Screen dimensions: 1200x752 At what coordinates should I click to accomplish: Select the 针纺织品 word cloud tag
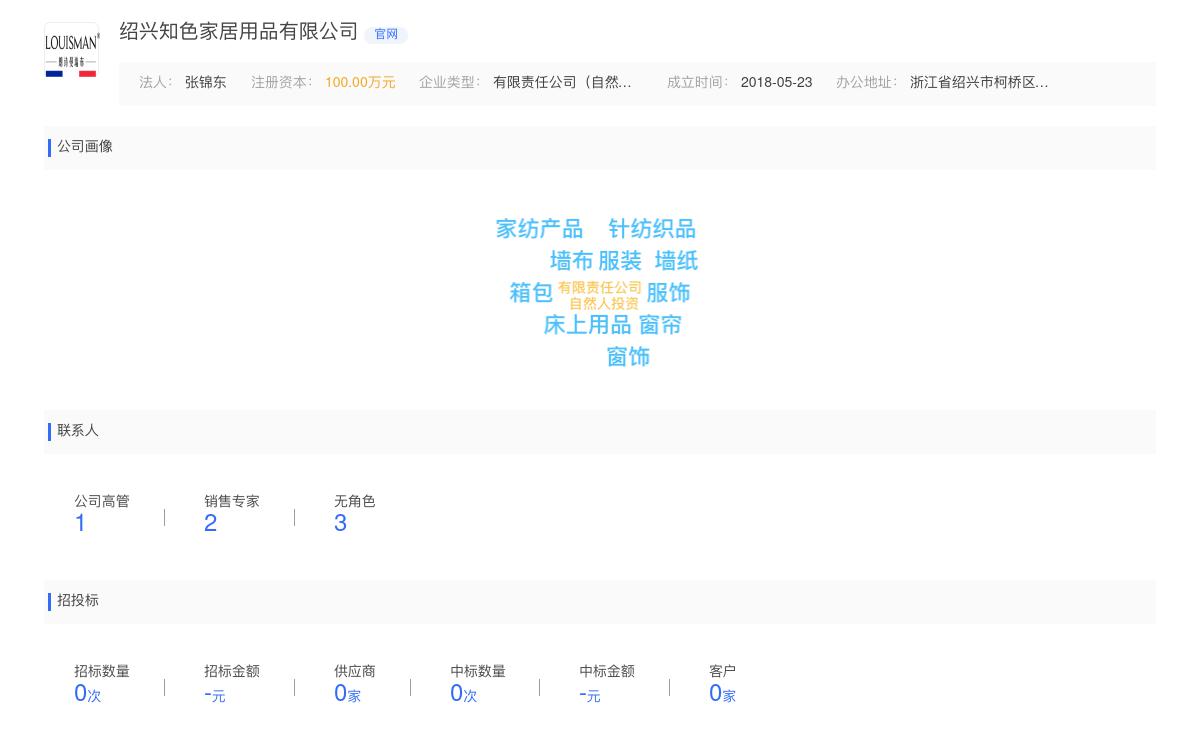click(x=650, y=228)
